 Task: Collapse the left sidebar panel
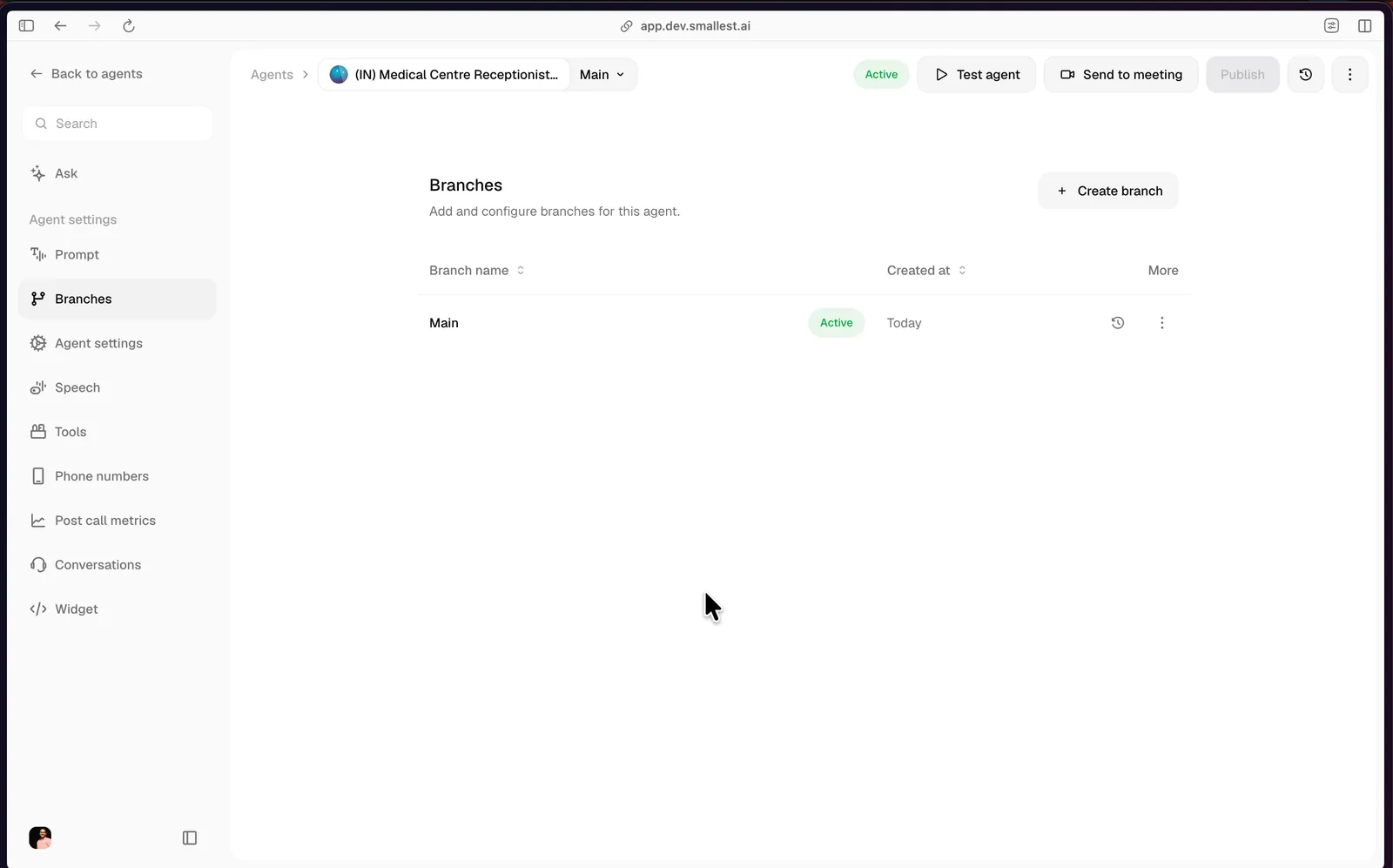190,838
